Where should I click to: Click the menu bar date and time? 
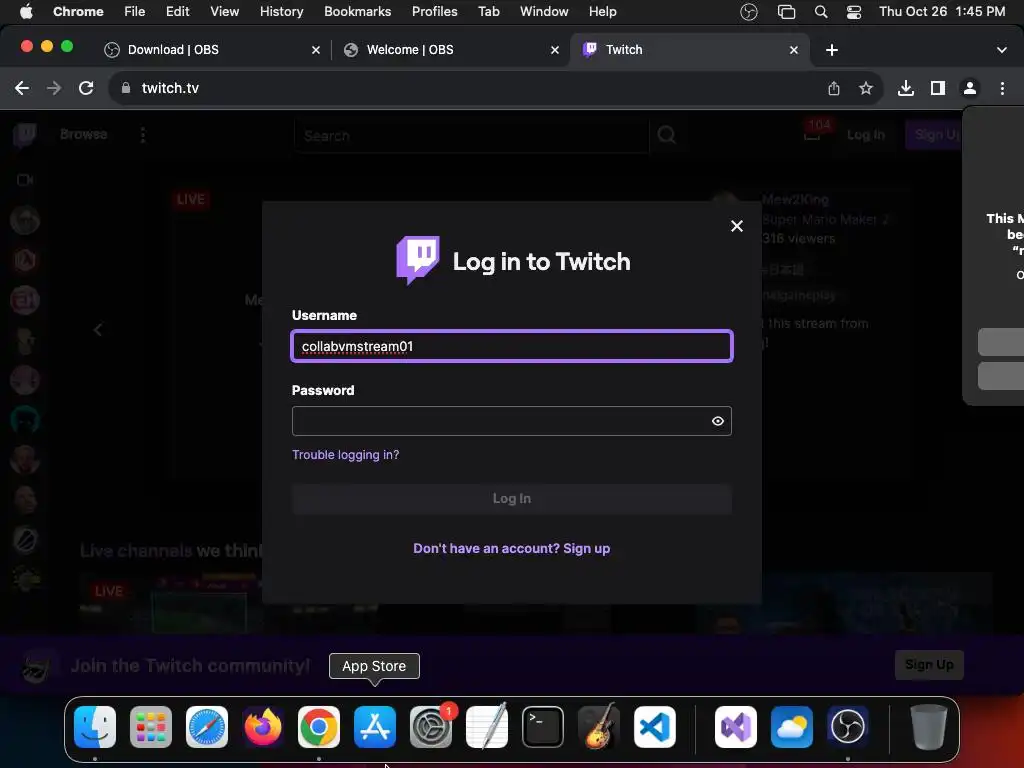coord(942,12)
